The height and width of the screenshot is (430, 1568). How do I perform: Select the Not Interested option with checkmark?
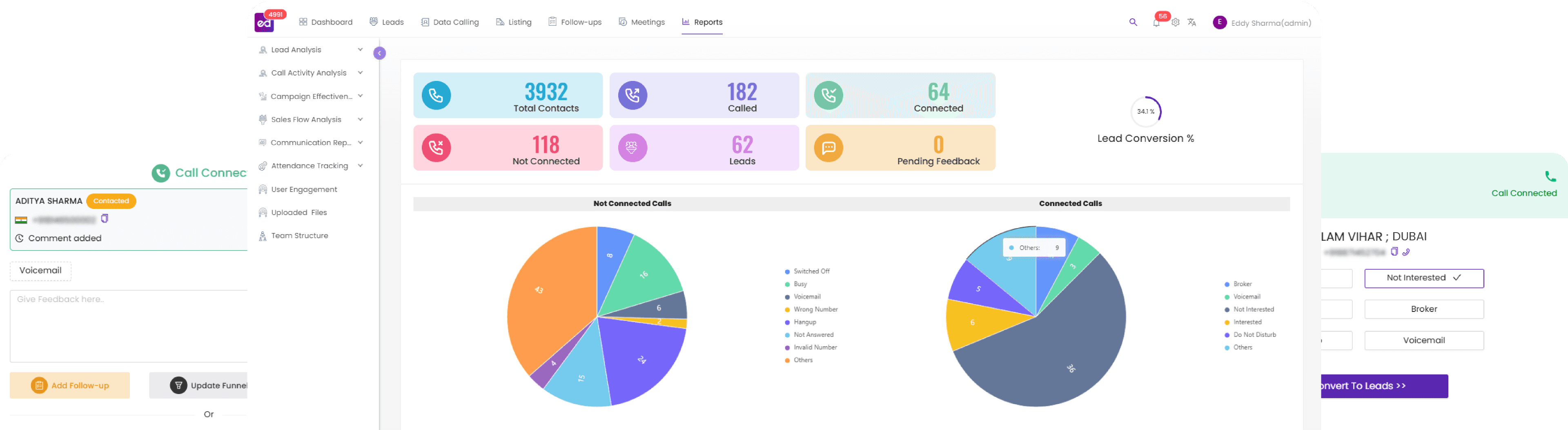click(1424, 278)
